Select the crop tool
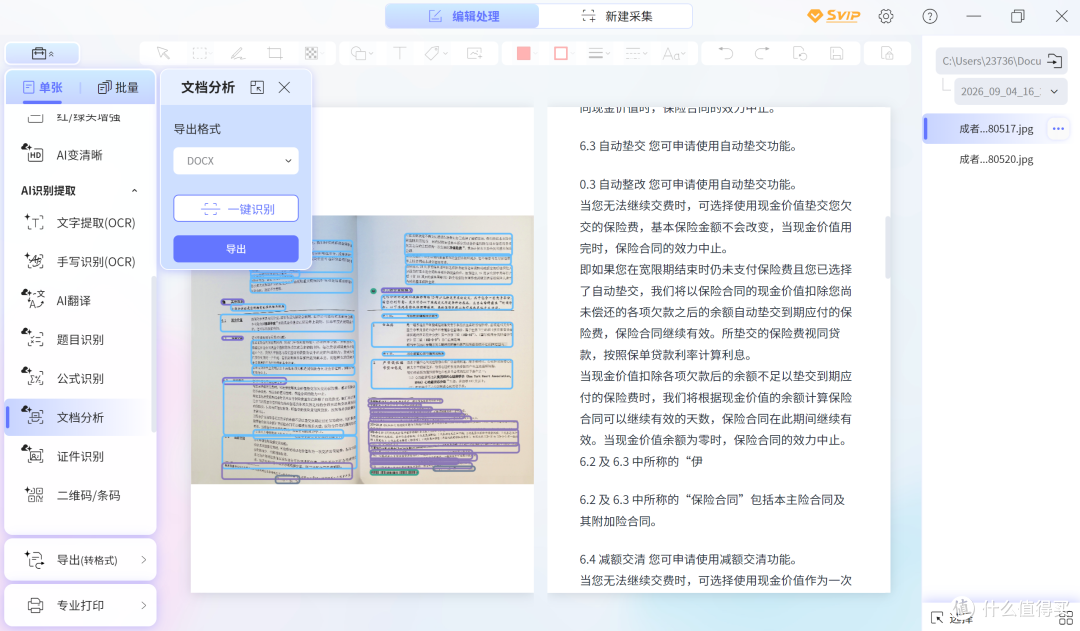This screenshot has height=631, width=1080. click(275, 53)
